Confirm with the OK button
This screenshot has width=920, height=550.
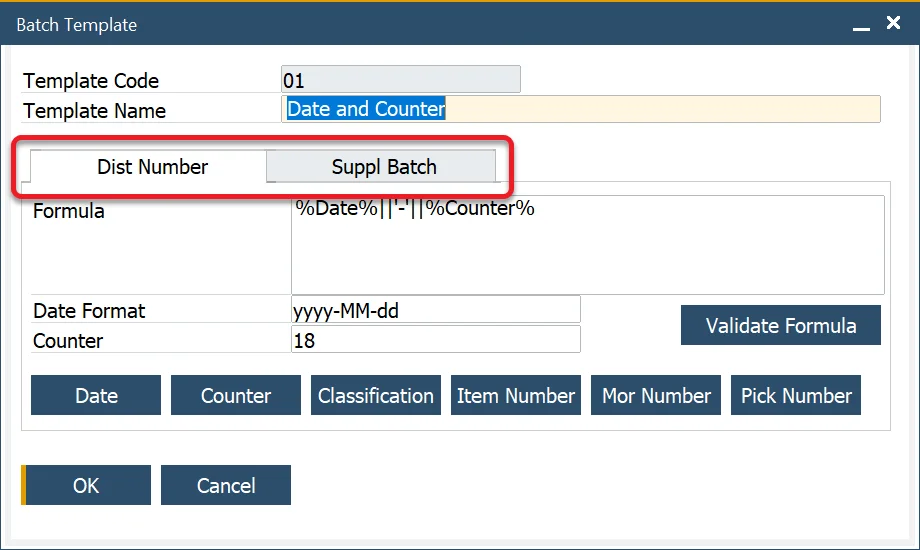point(87,486)
